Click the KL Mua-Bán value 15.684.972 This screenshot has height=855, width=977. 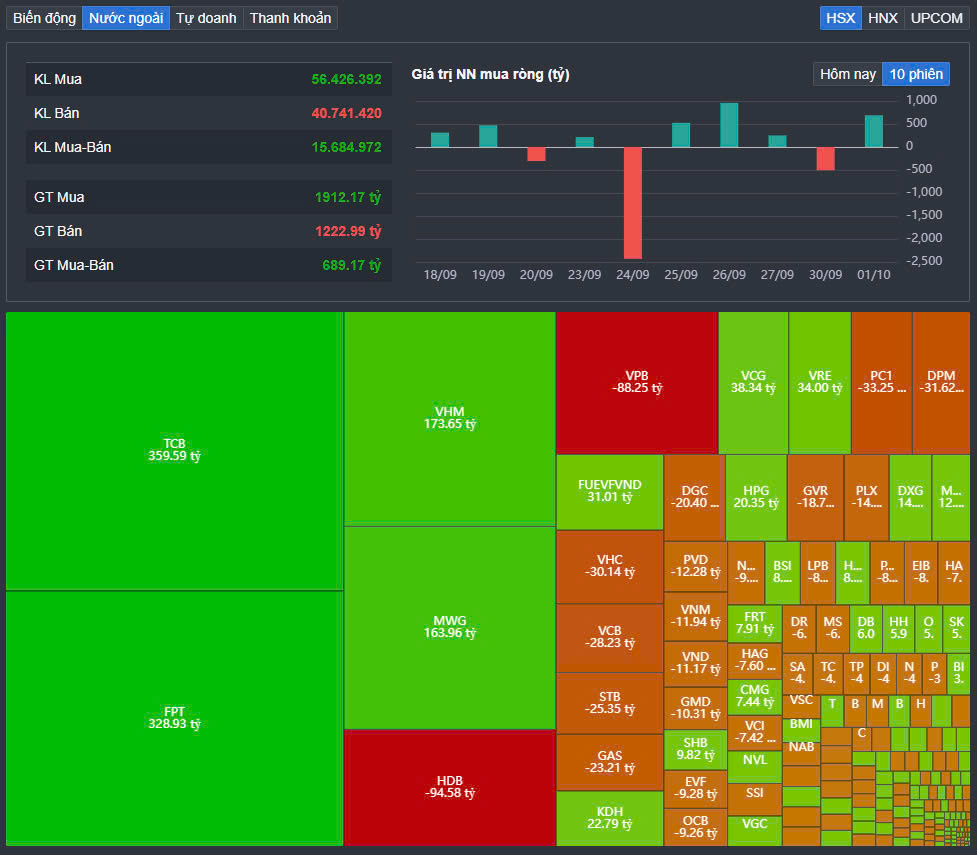346,147
